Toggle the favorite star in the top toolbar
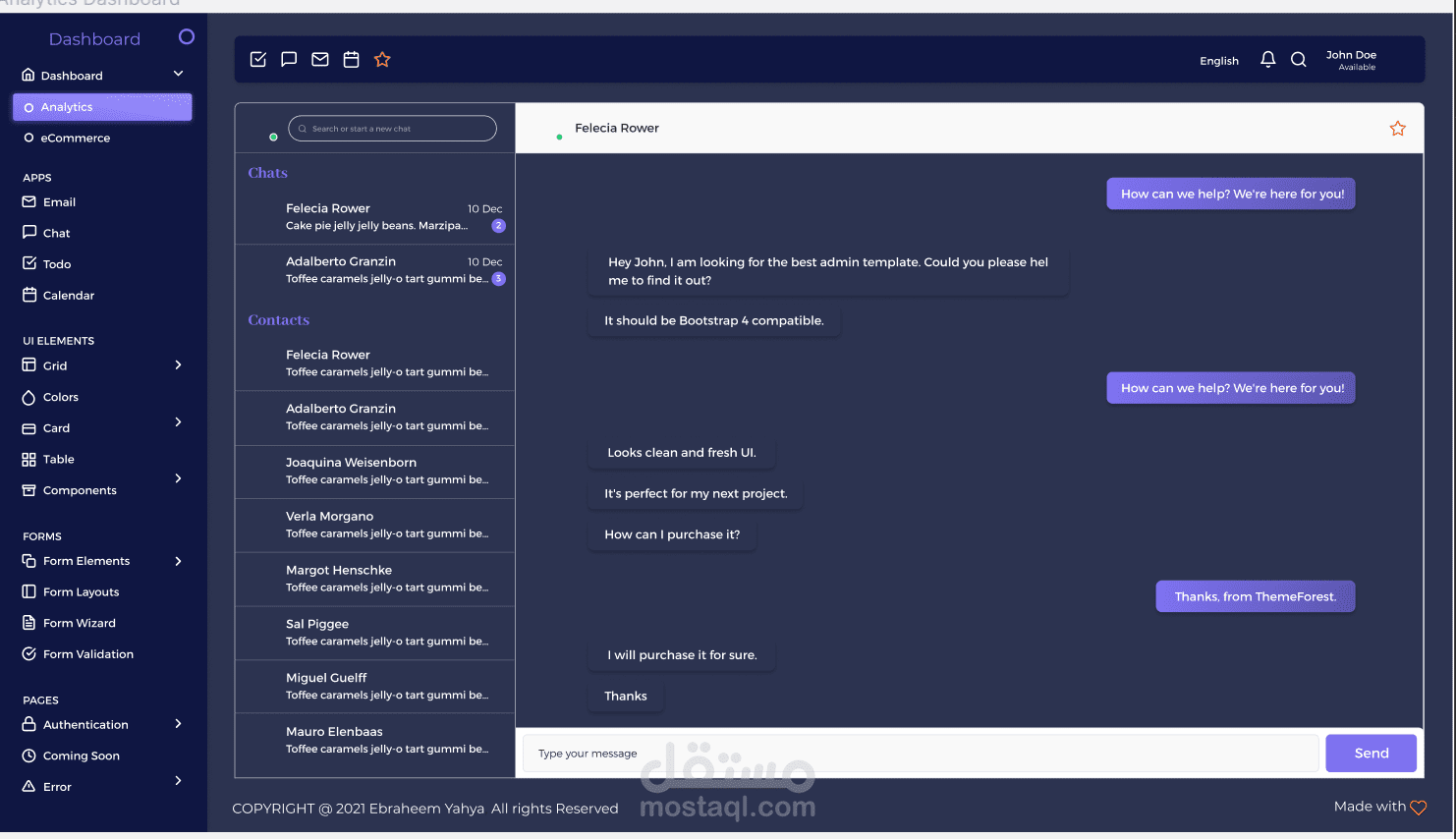The image size is (1456, 839). pos(382,59)
